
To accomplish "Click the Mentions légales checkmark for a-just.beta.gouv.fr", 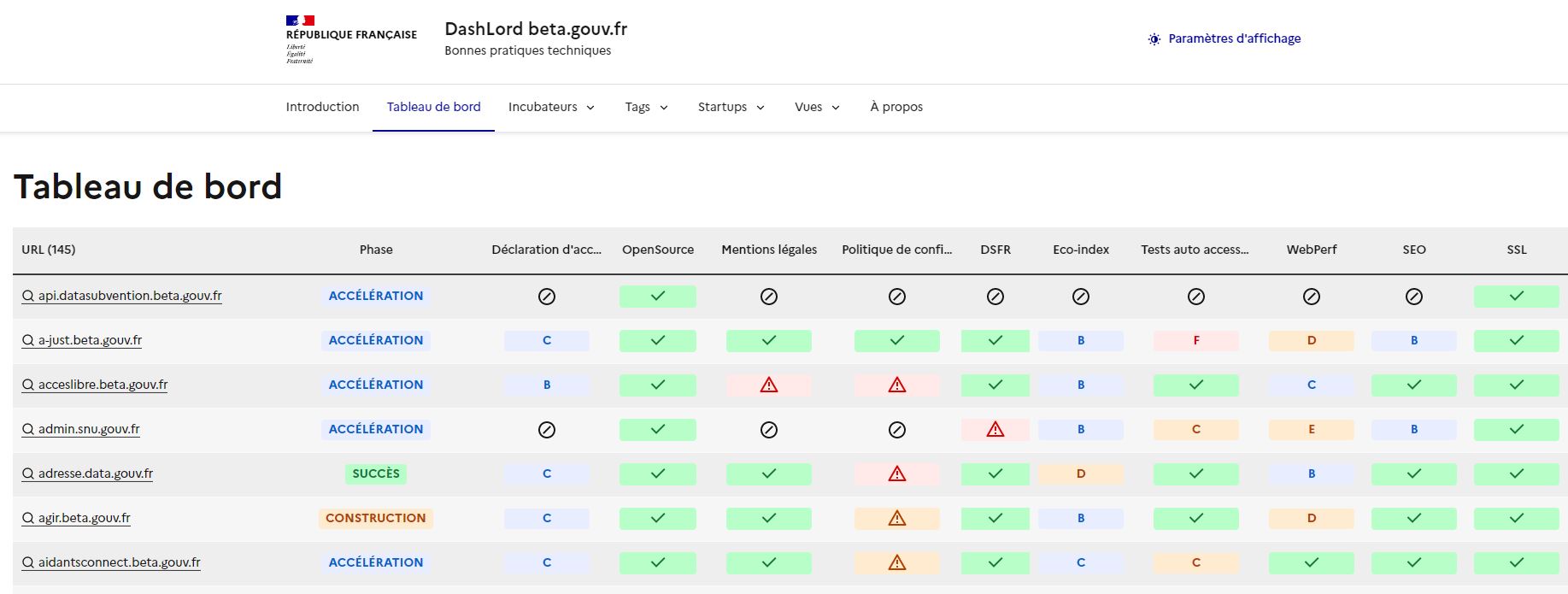I will click(769, 341).
